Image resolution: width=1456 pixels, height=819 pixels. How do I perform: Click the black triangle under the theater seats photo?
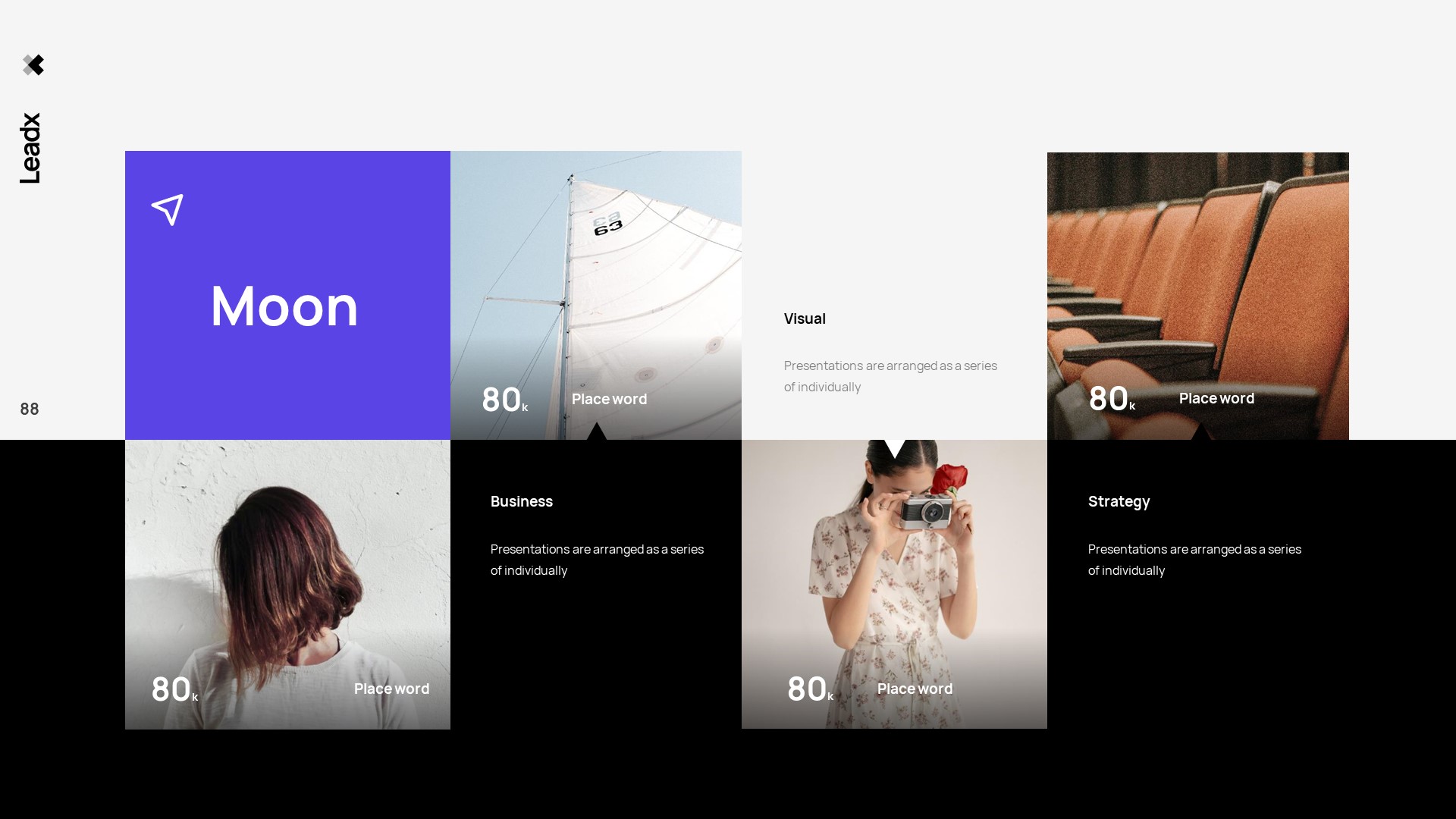click(1200, 433)
